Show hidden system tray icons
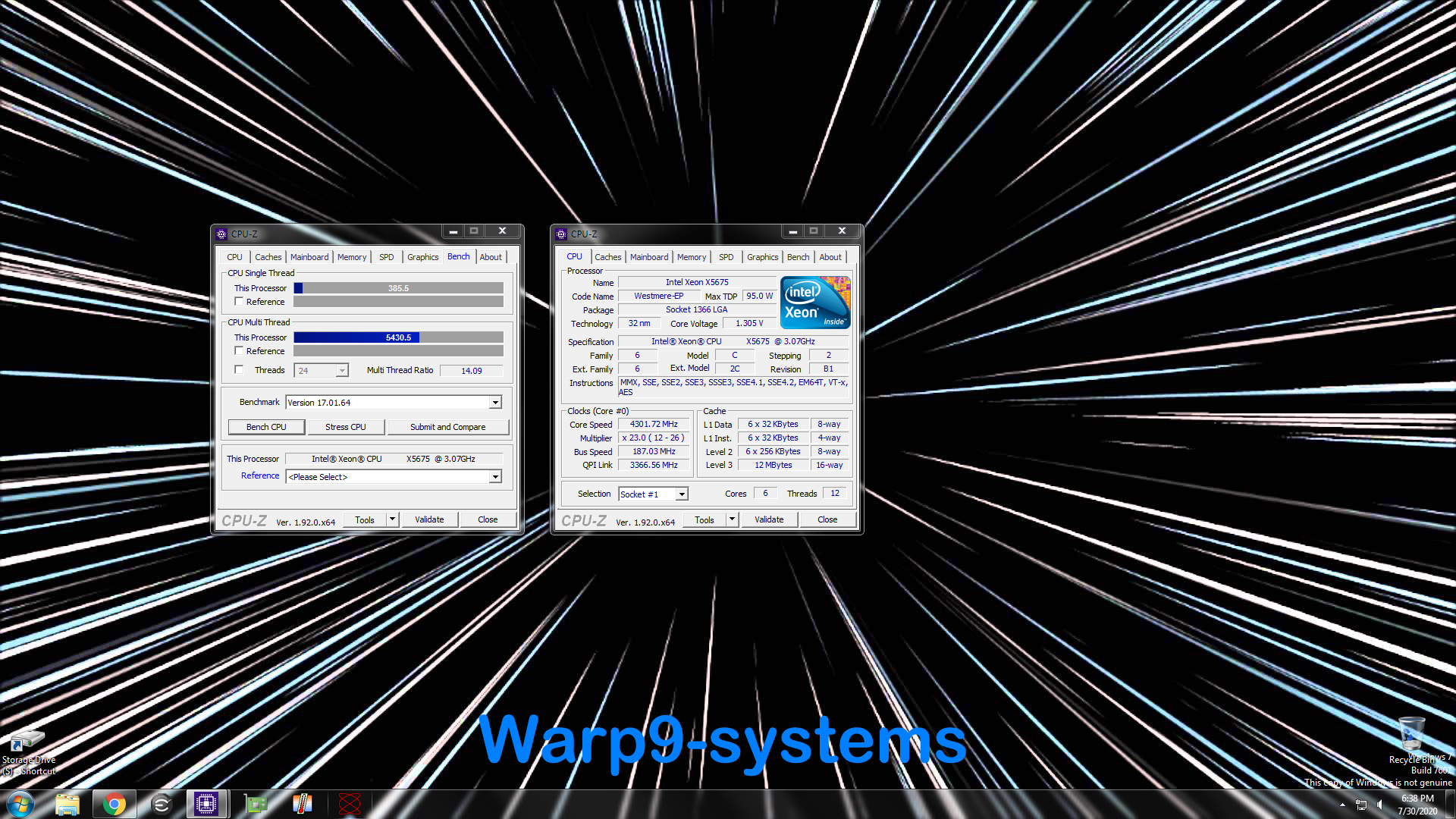This screenshot has height=819, width=1456. tap(1342, 805)
